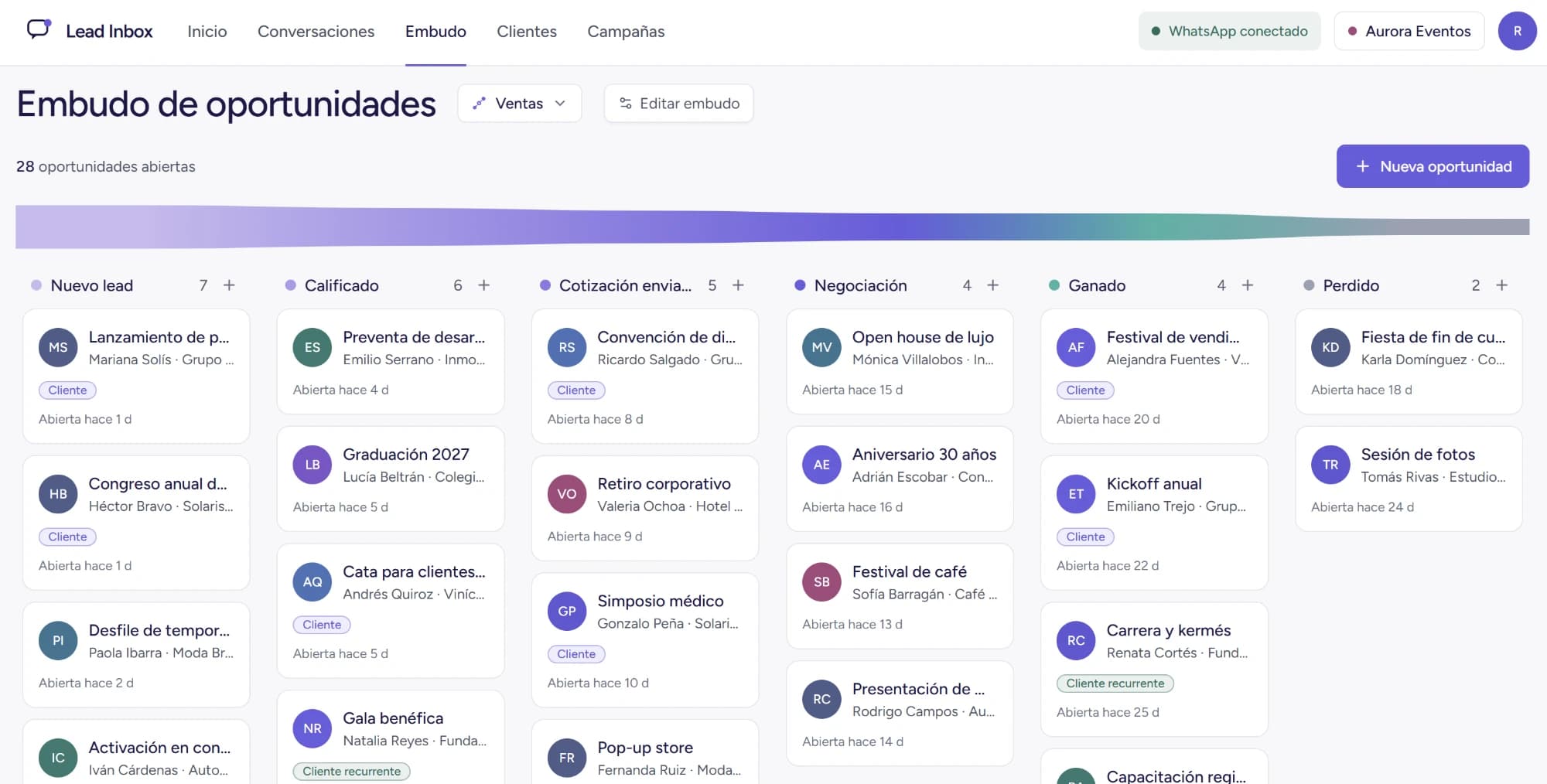This screenshot has width=1547, height=784.
Task: Click HB avatar on Congreso anual card
Action: (x=58, y=494)
